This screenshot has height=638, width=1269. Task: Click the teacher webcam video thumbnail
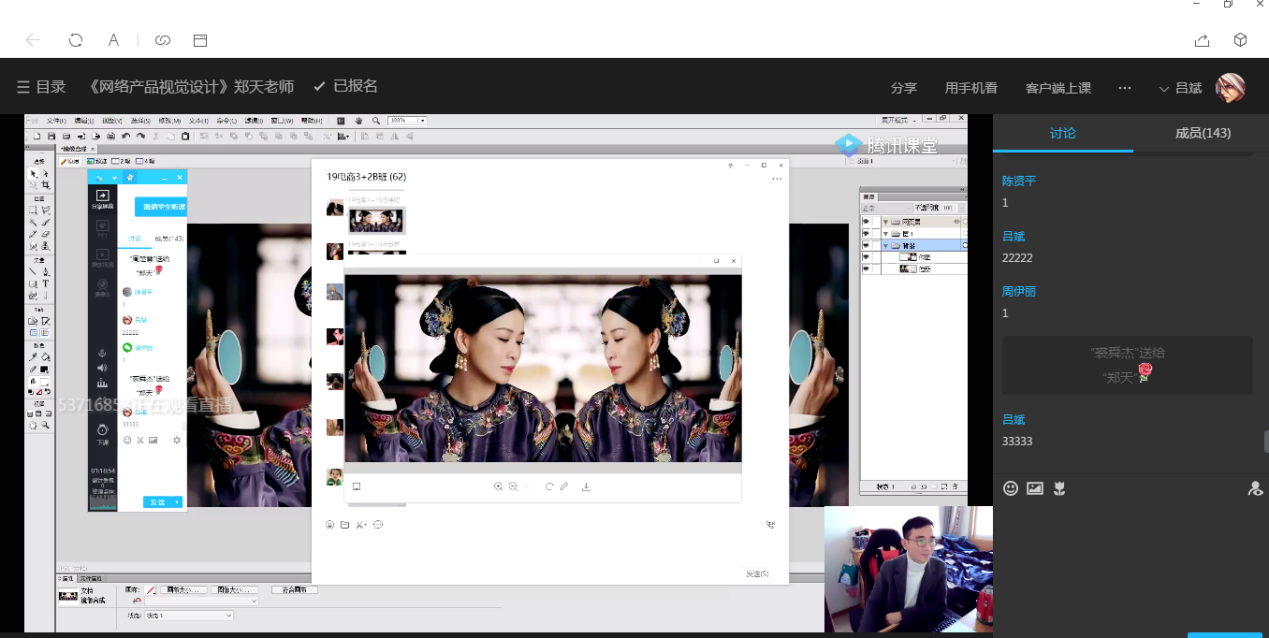coord(908,569)
